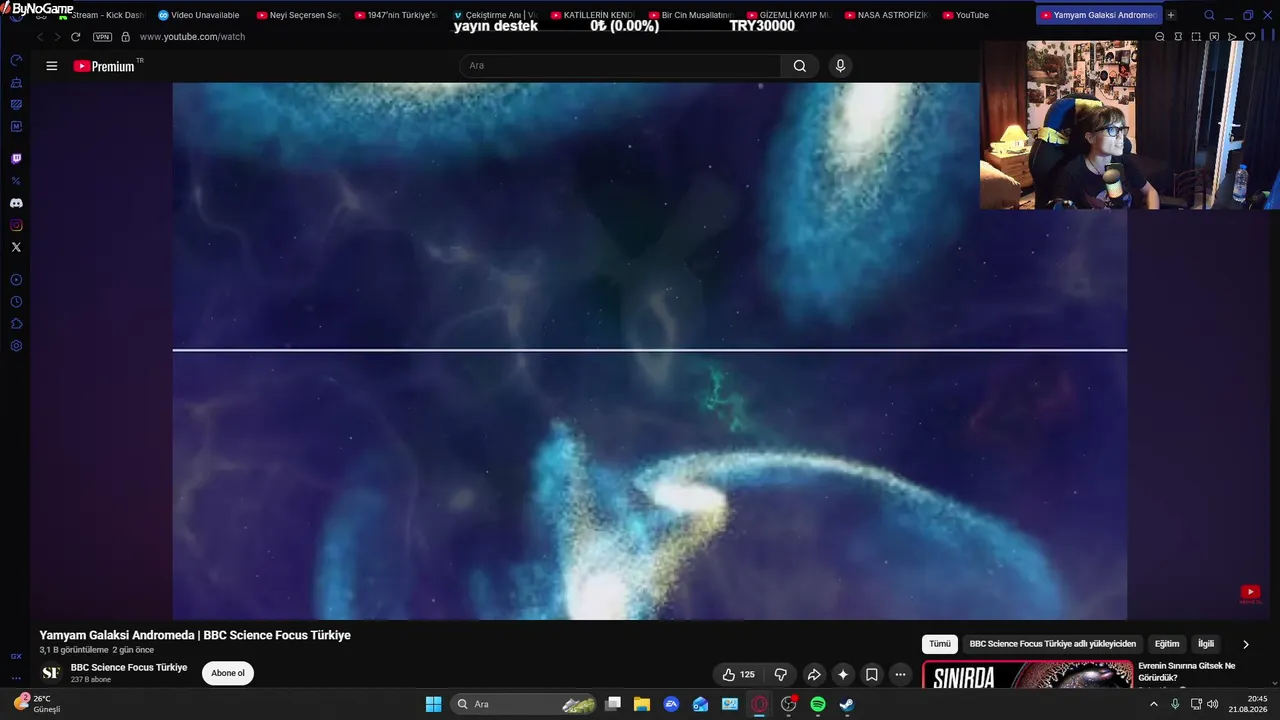Go back to the previous page
Viewport: 1280px width, 720px height.
(40, 37)
